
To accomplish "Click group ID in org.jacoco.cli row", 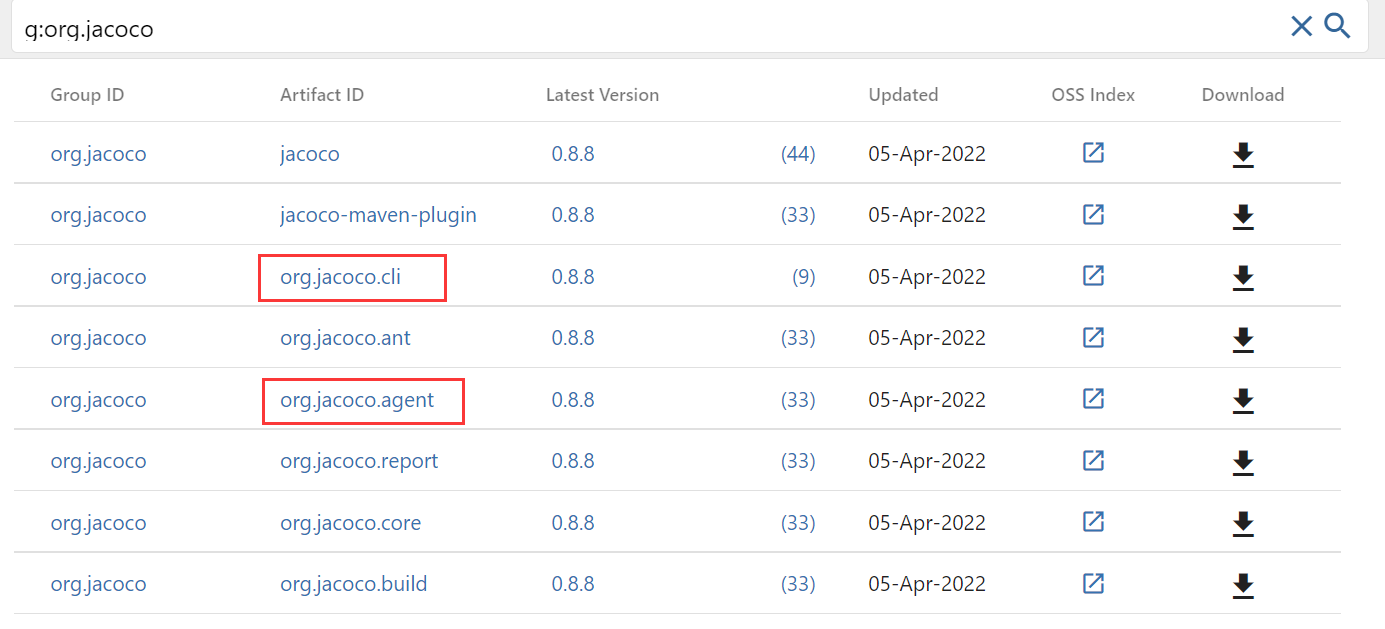I will tap(98, 277).
